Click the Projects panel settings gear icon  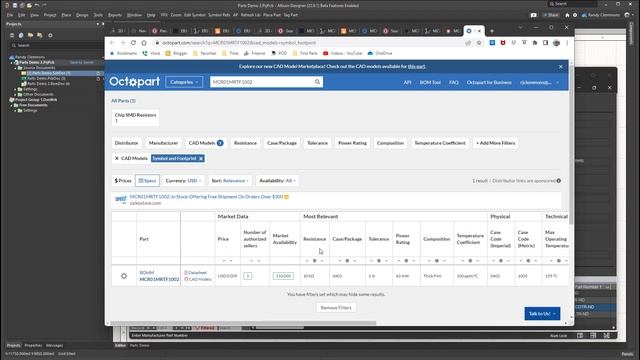(50, 36)
